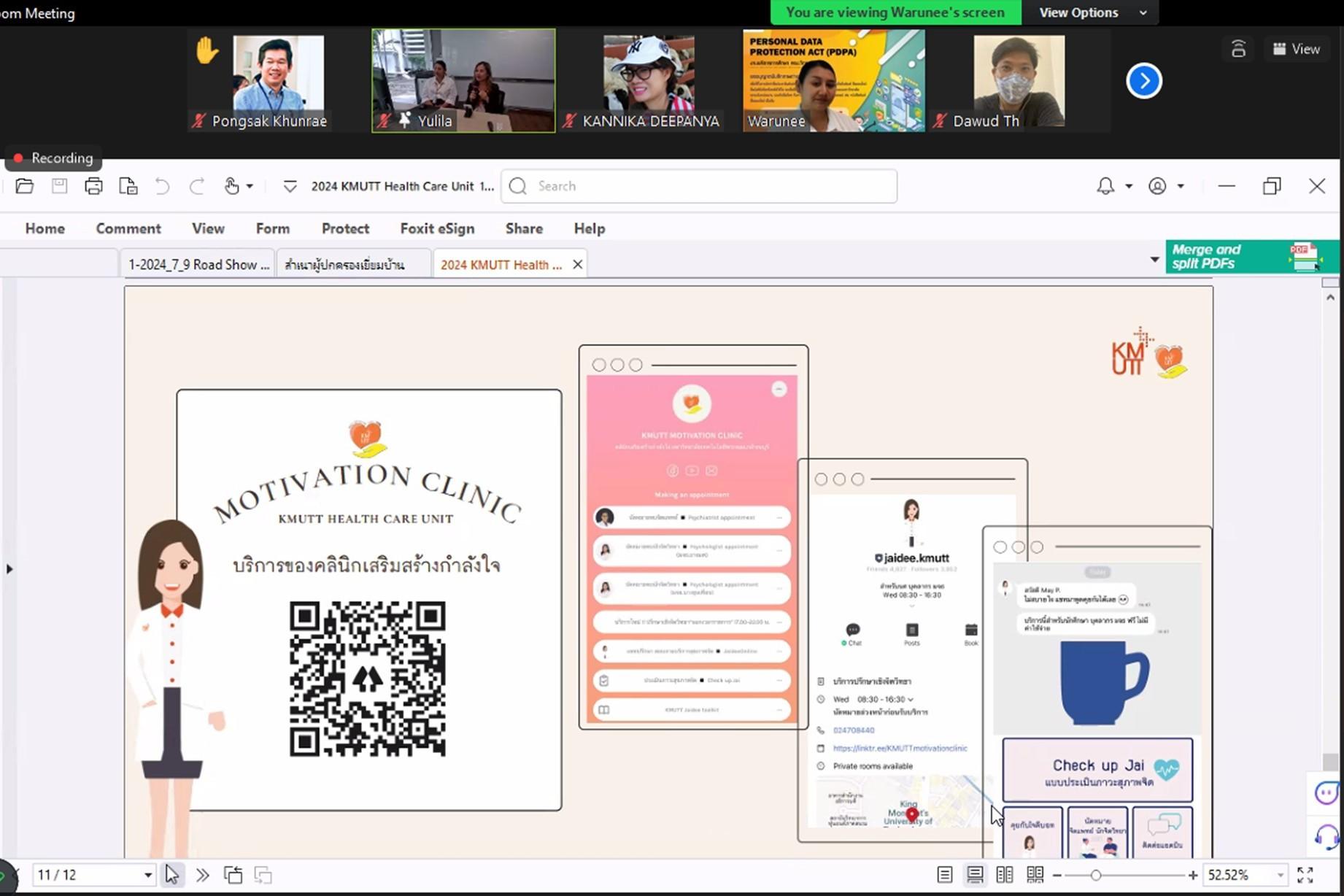Expand the document tab list dropdown
Image resolution: width=1344 pixels, height=896 pixels.
point(1154,259)
